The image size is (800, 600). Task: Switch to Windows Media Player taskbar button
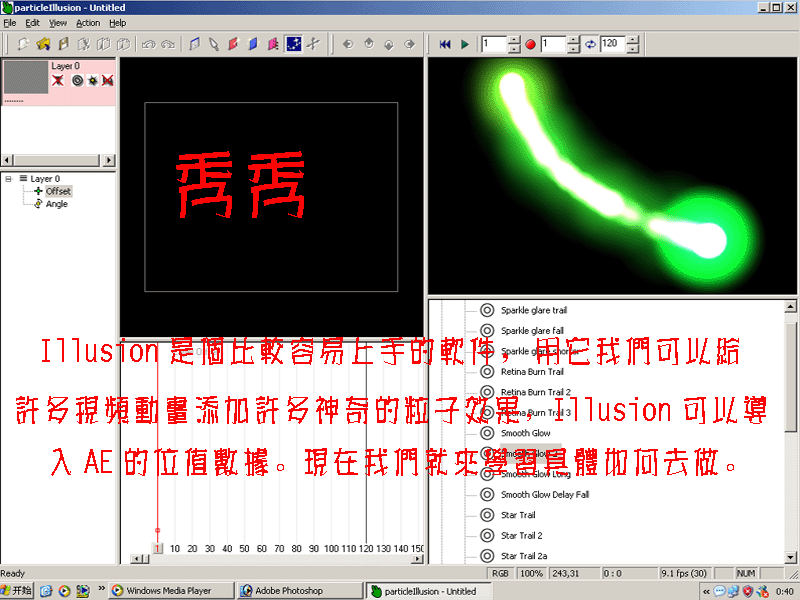tap(171, 591)
